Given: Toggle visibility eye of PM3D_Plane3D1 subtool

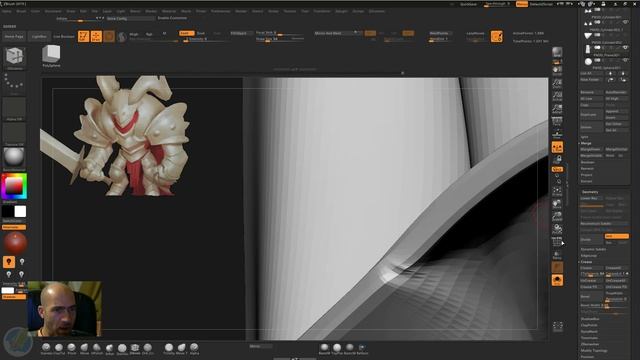Looking at the screenshot, I should pos(625,47).
